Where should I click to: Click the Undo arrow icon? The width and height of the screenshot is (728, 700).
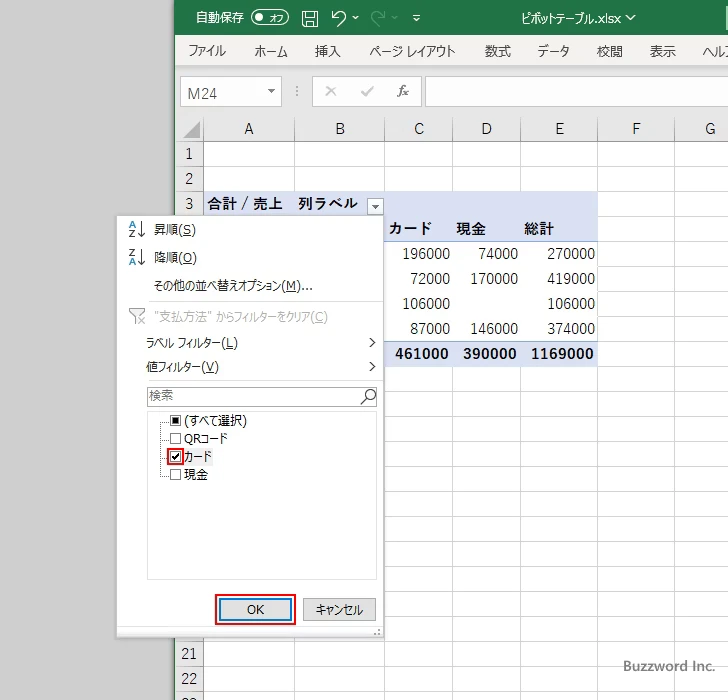click(338, 18)
